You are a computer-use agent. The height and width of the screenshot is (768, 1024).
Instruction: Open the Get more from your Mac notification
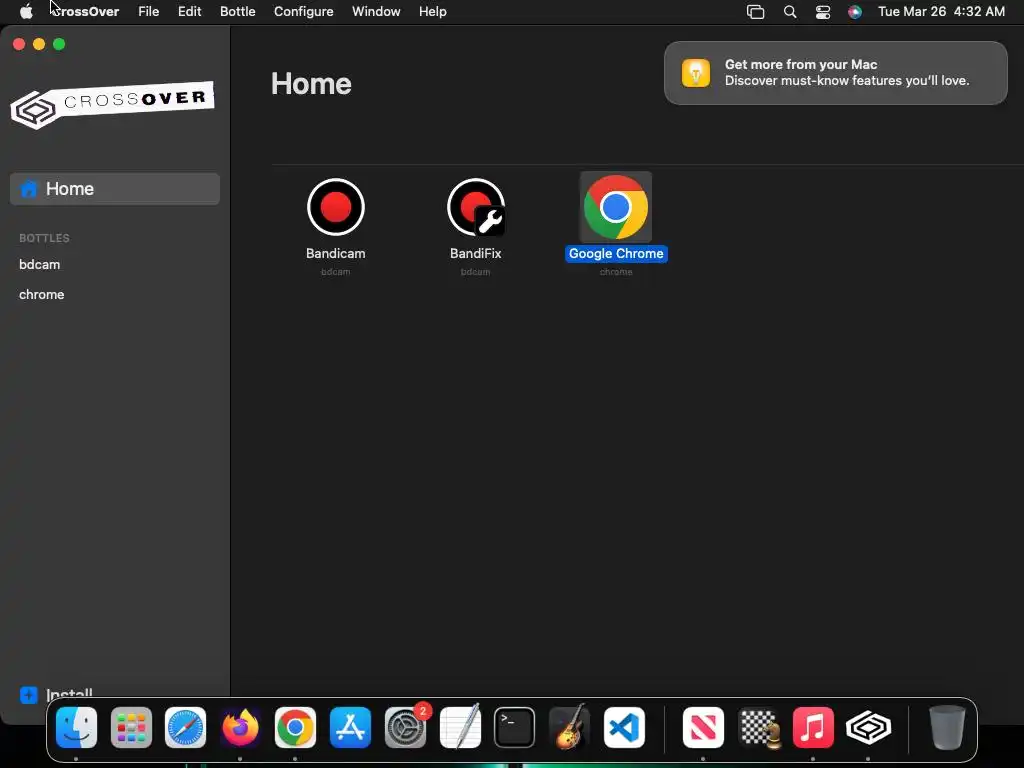tap(836, 73)
